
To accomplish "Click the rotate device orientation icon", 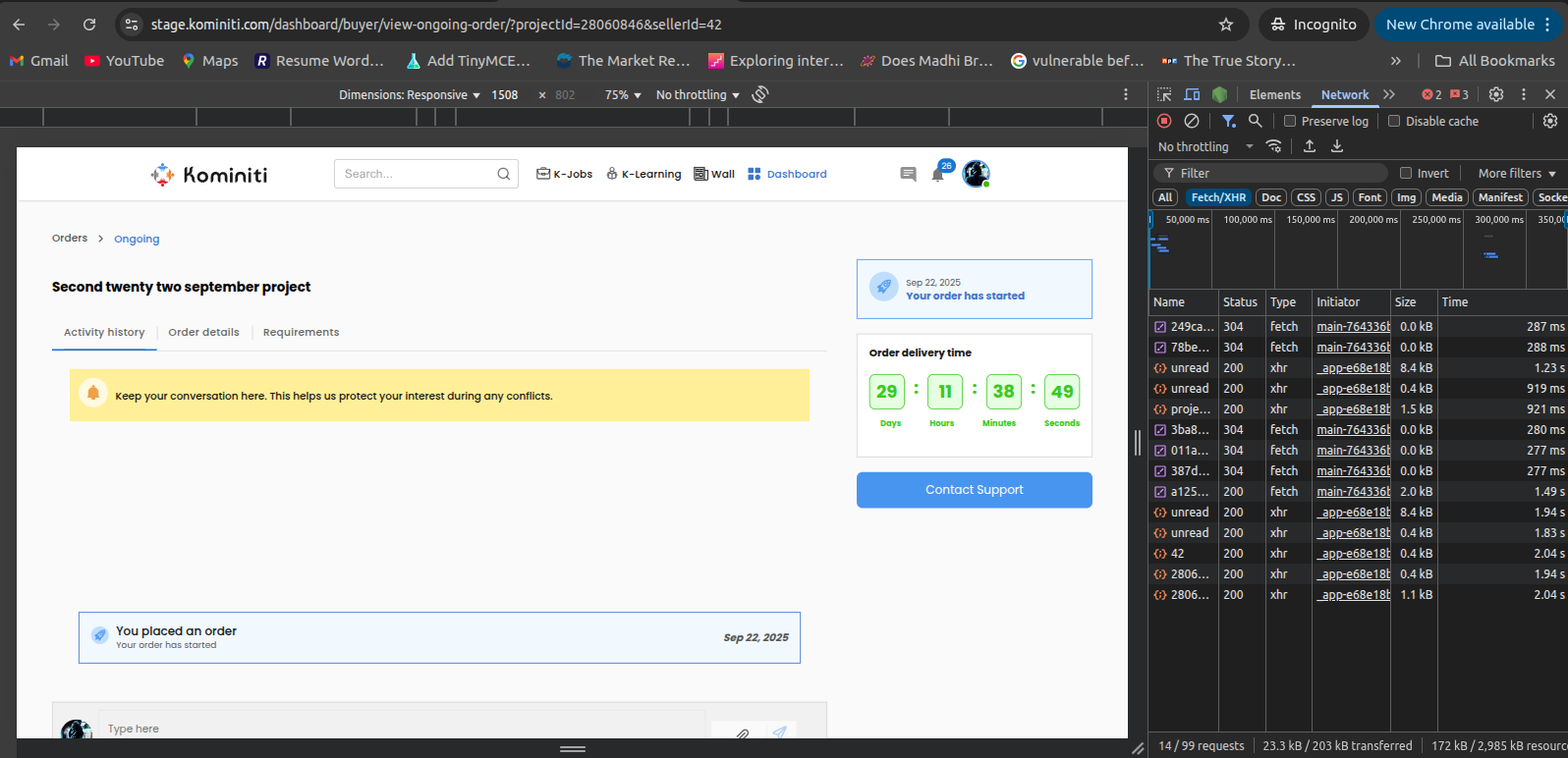I will pyautogui.click(x=759, y=94).
